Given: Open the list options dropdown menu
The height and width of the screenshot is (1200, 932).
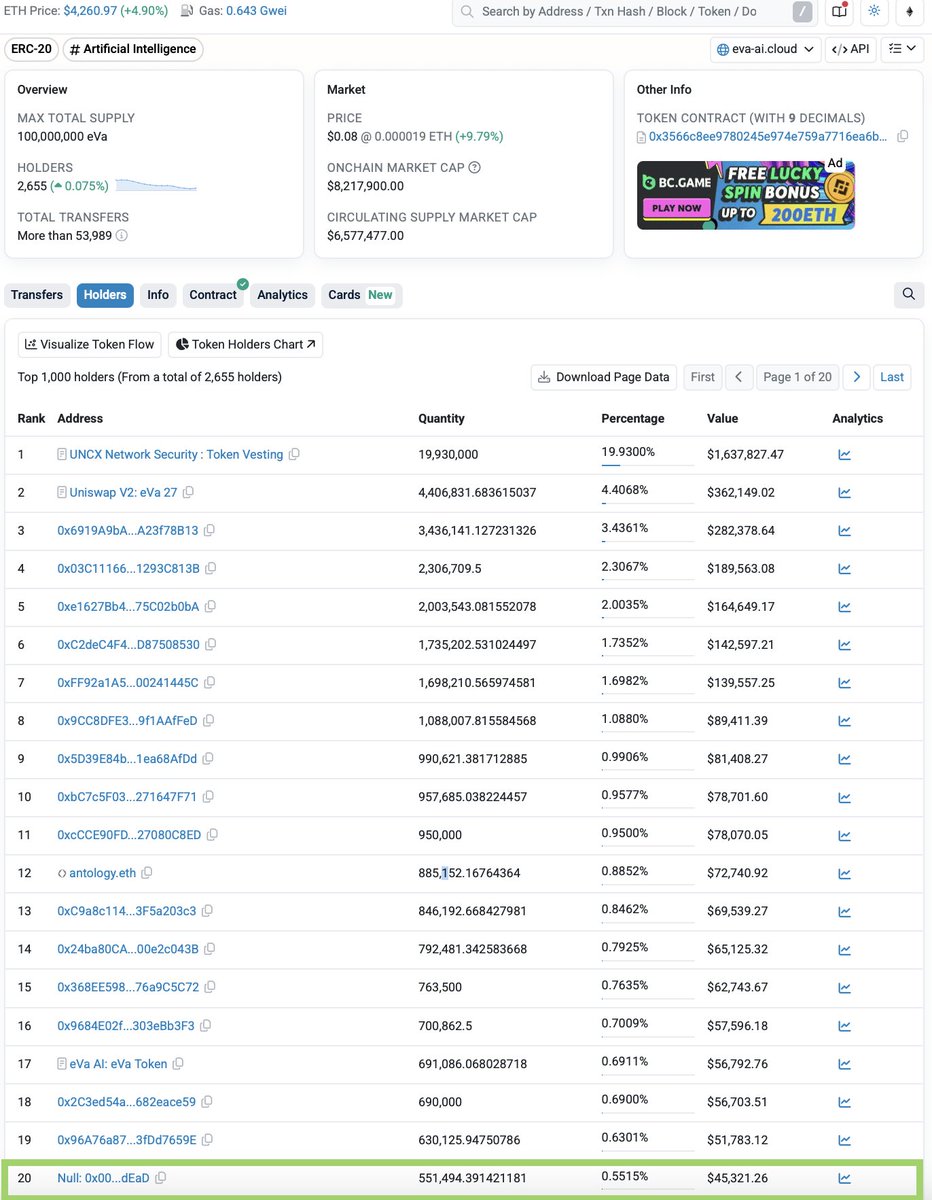Looking at the screenshot, I should coord(902,49).
